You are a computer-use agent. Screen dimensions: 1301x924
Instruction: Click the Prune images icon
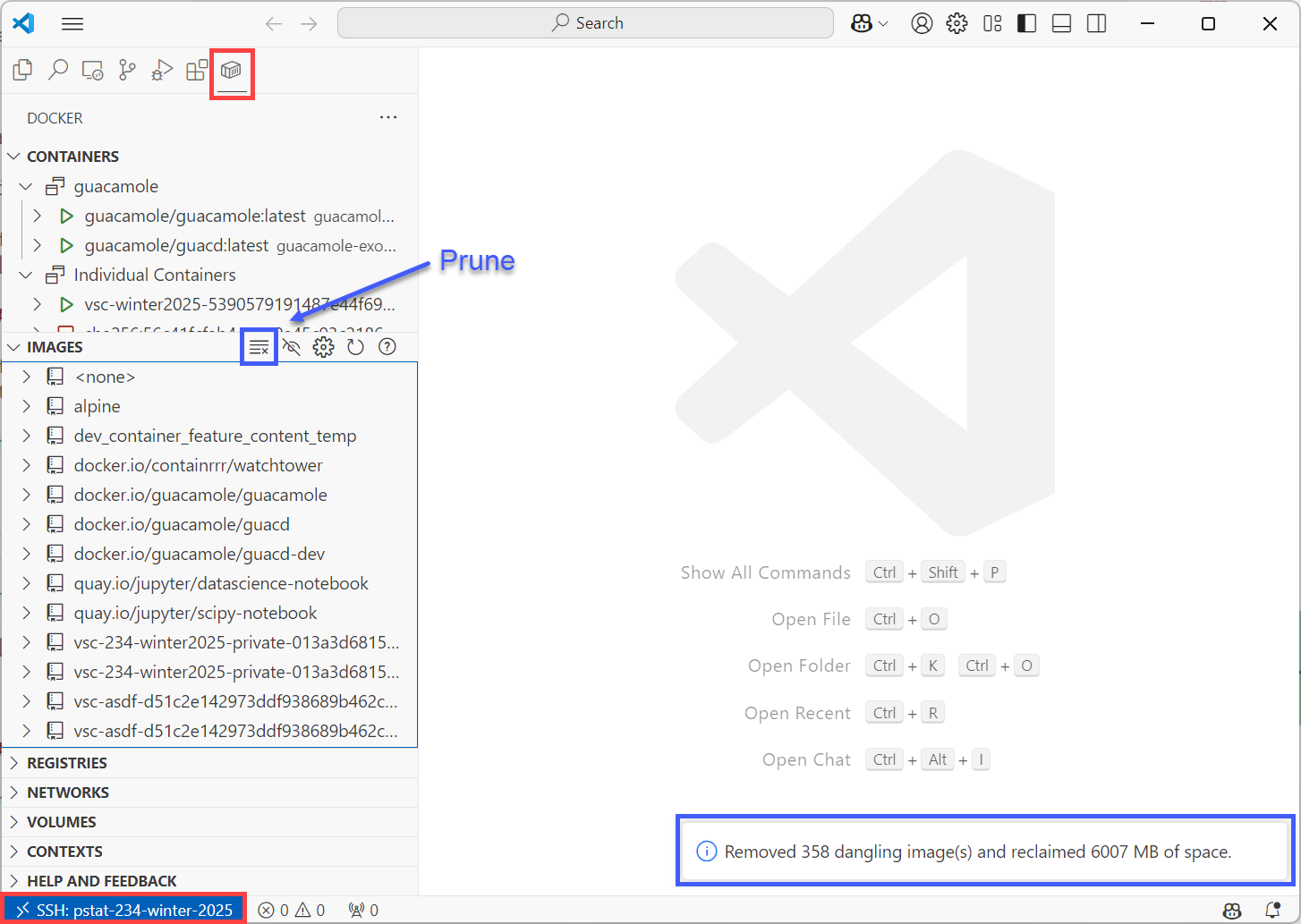click(259, 347)
